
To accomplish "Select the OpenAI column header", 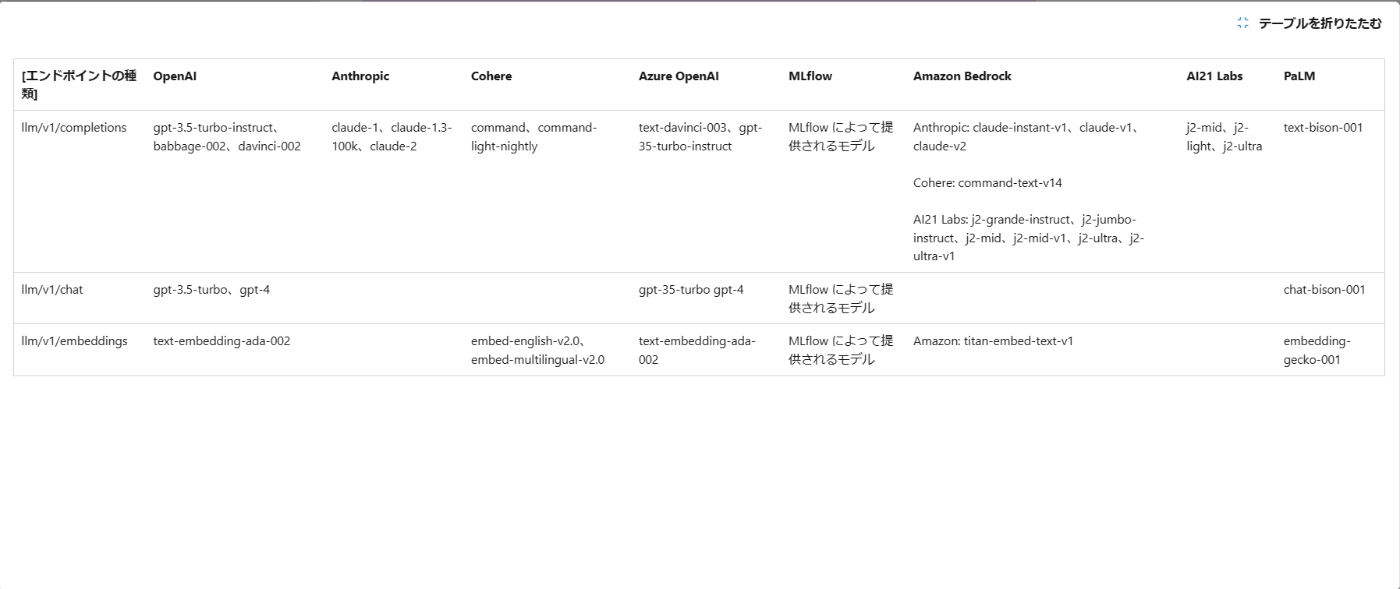I will [x=175, y=76].
